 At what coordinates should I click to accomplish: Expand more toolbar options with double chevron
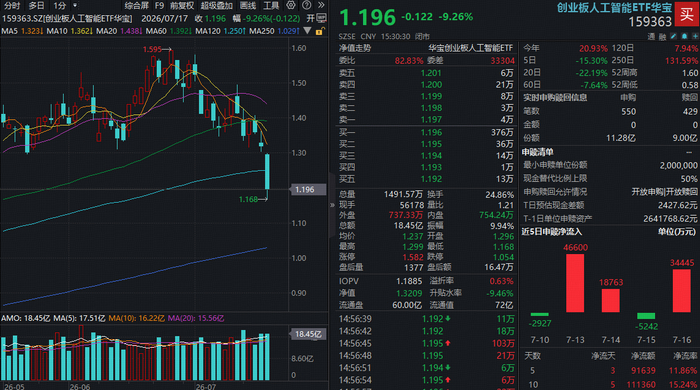321,5
